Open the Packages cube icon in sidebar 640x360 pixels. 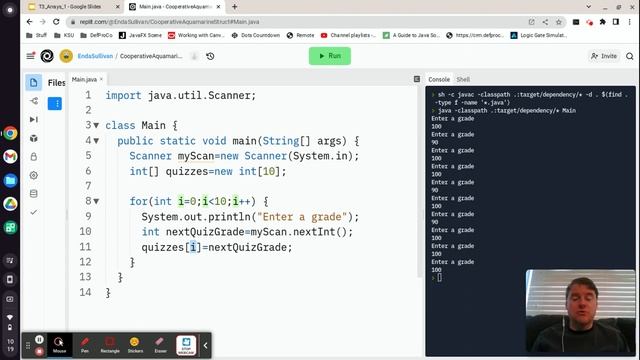pos(34,138)
